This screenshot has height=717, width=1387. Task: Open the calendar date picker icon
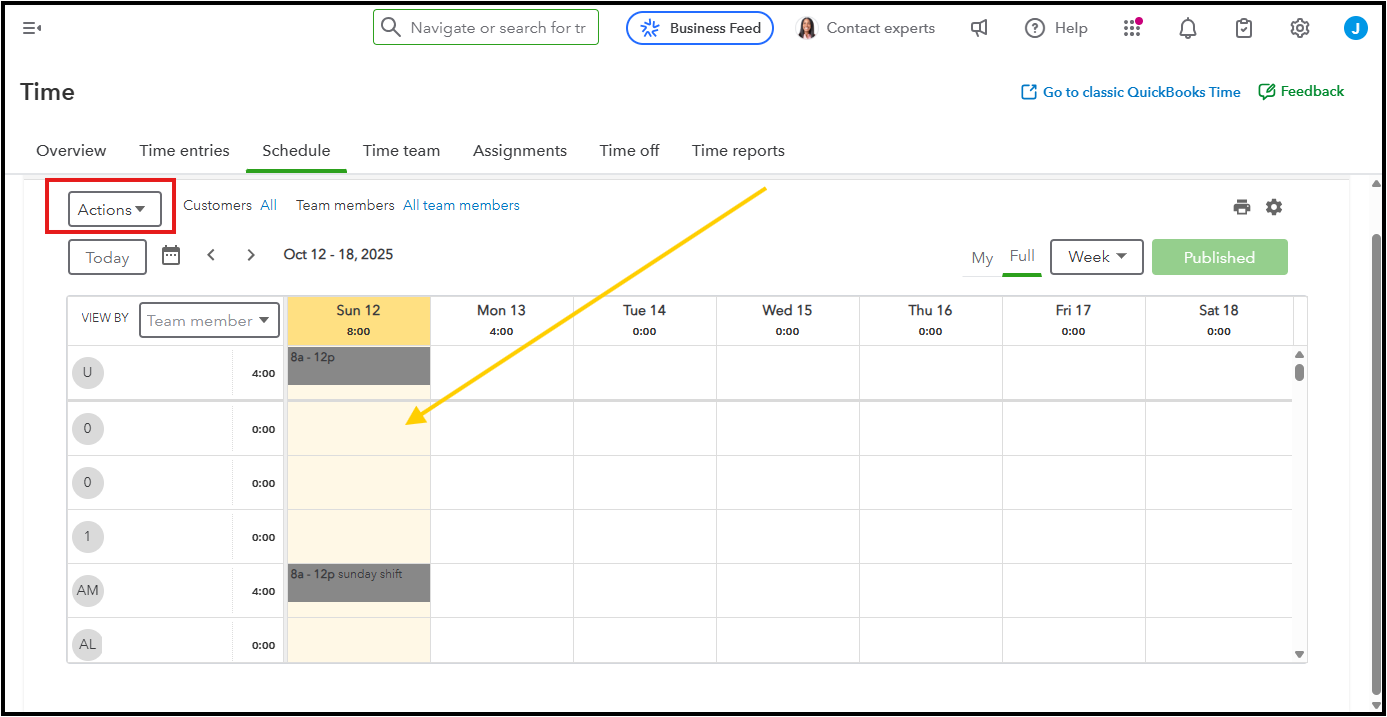coord(171,255)
